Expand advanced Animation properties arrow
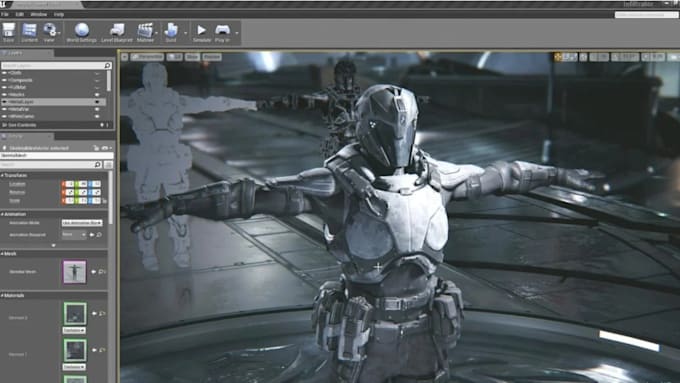 [x=54, y=246]
